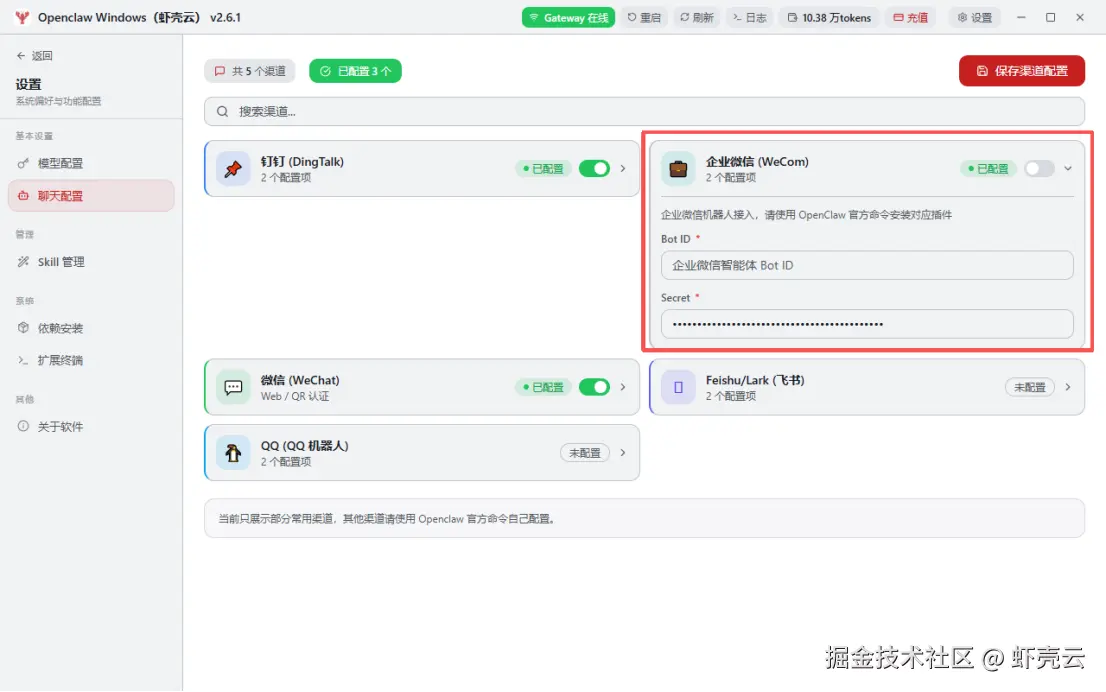Turn off the DingTalk channel toggle
The height and width of the screenshot is (692, 1106).
(x=594, y=169)
